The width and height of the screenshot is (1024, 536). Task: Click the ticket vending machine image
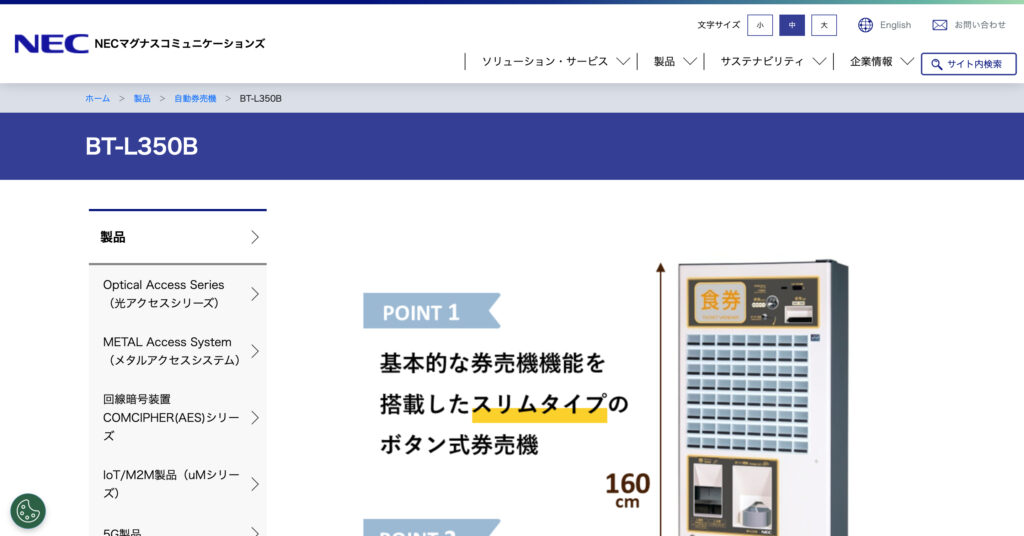pyautogui.click(x=763, y=398)
